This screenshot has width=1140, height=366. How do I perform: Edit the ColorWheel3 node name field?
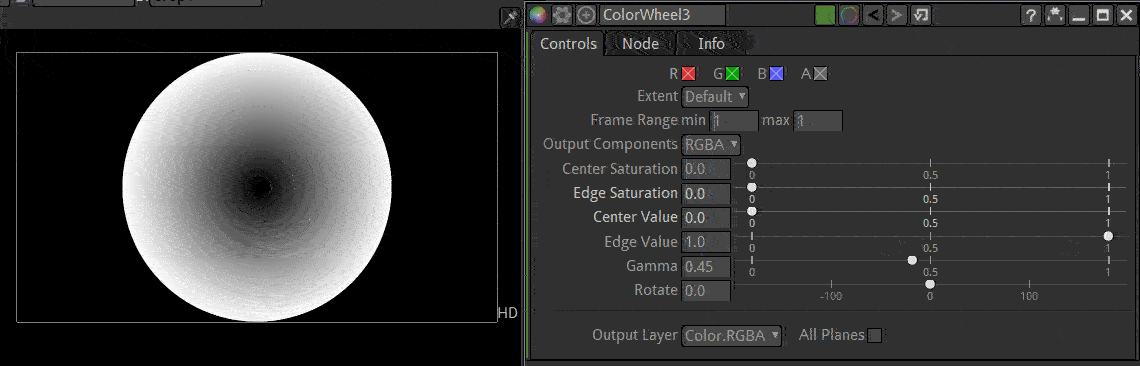[662, 15]
